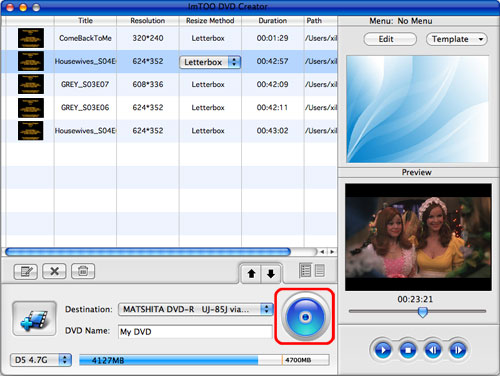Viewport: 500px width, 376px height.
Task: Step to next frame in preview
Action: 458,350
